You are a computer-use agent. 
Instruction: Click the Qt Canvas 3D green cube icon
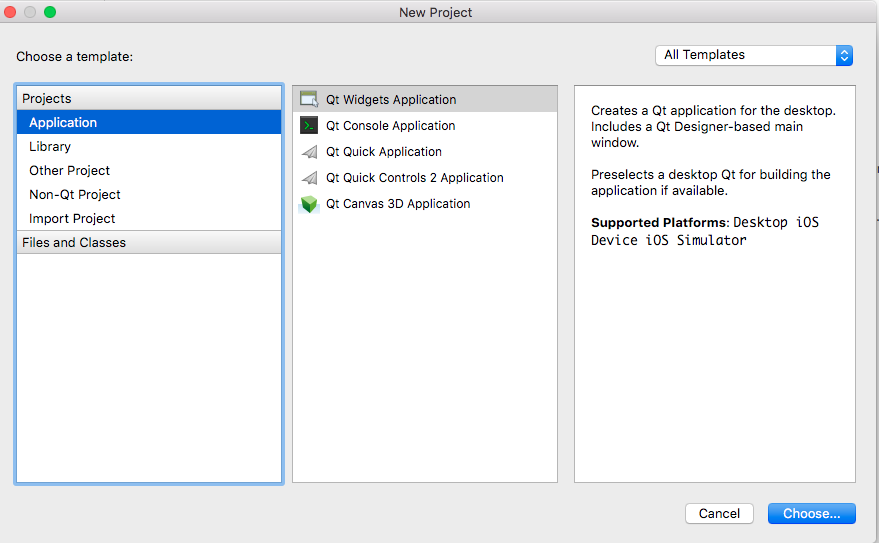pyautogui.click(x=309, y=204)
